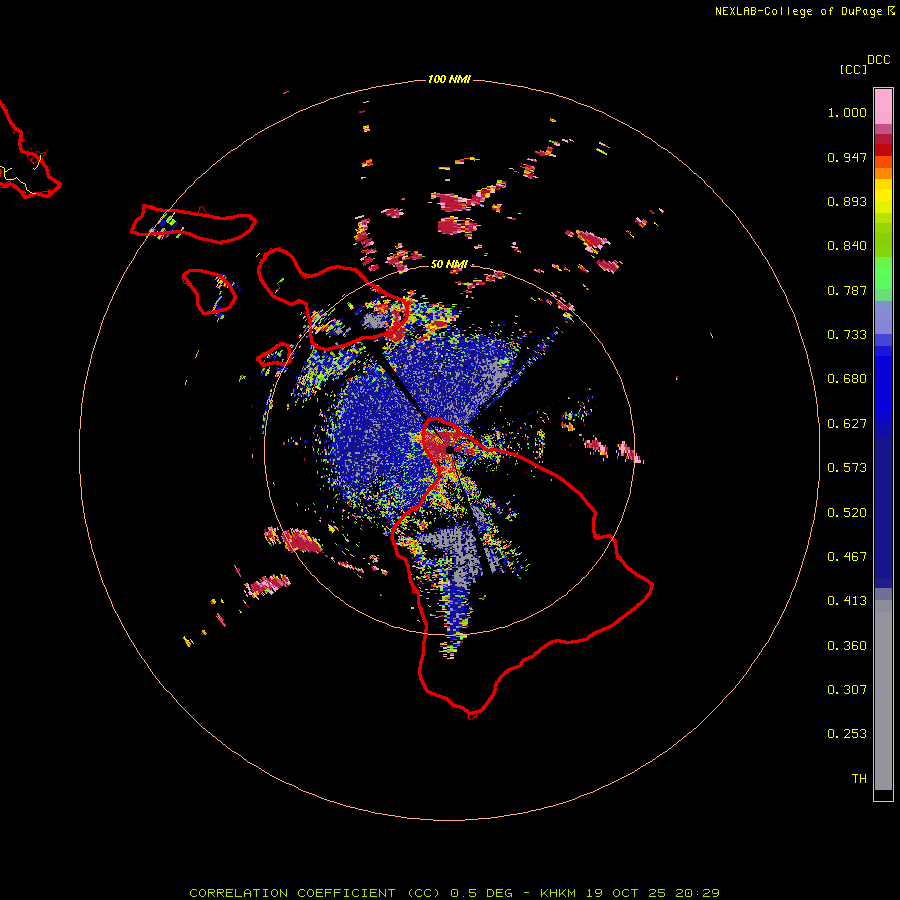Click the 0.413 color scale label
The width and height of the screenshot is (900, 900).
tap(847, 601)
